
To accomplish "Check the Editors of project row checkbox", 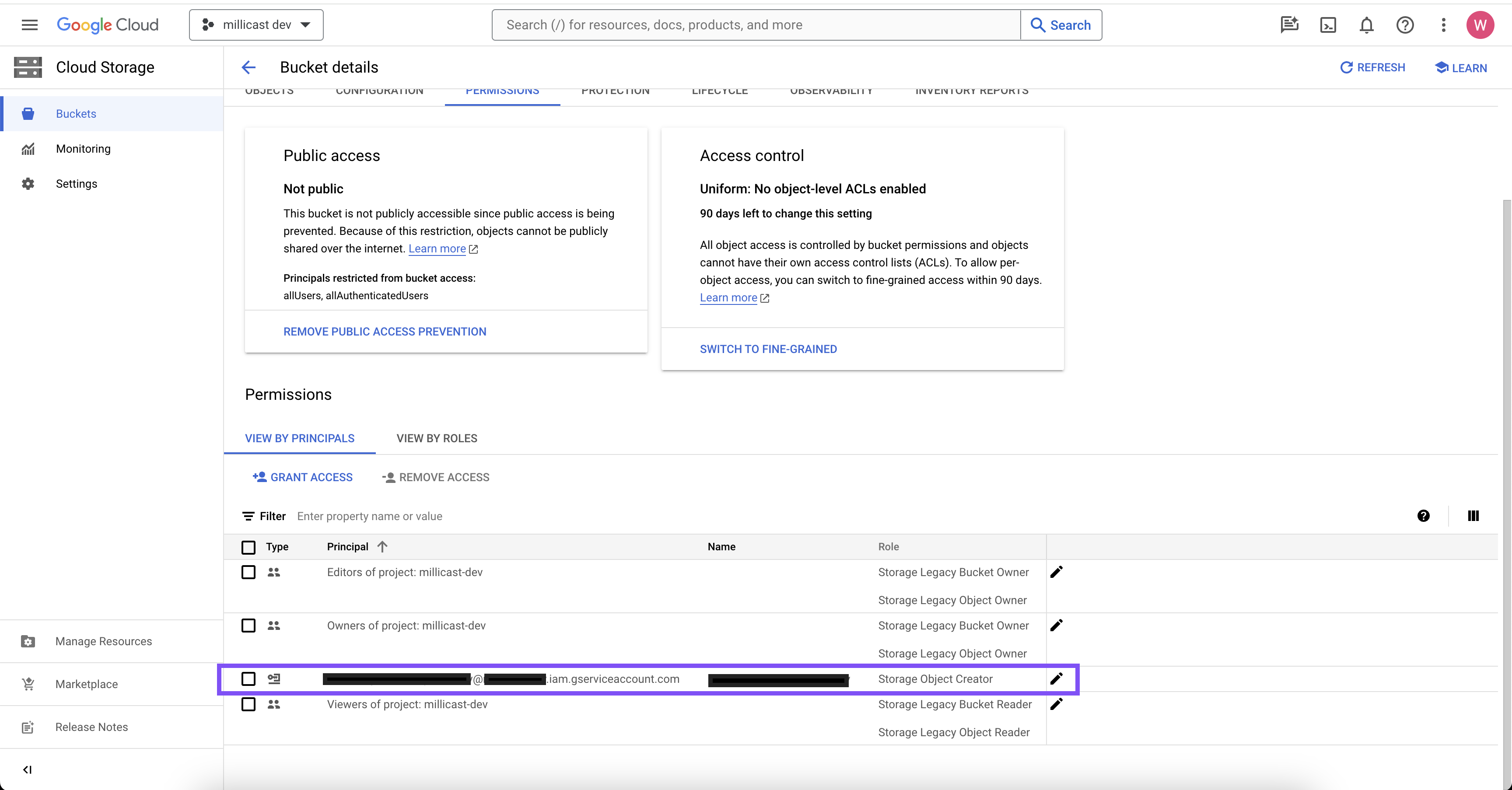I will pyautogui.click(x=248, y=572).
